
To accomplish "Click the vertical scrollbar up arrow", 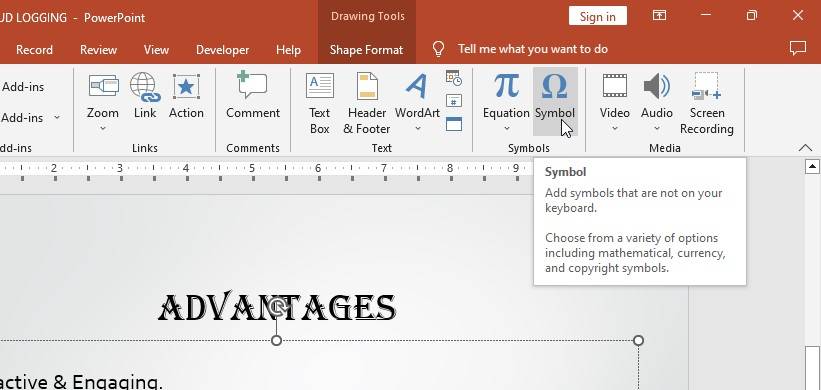I will (812, 167).
